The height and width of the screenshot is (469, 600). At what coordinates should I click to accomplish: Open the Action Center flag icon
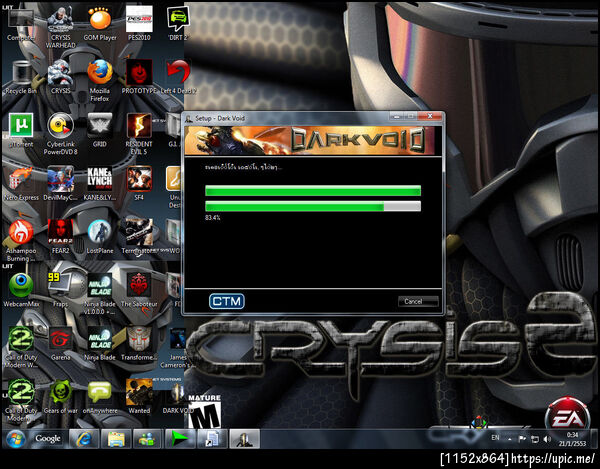(x=522, y=439)
